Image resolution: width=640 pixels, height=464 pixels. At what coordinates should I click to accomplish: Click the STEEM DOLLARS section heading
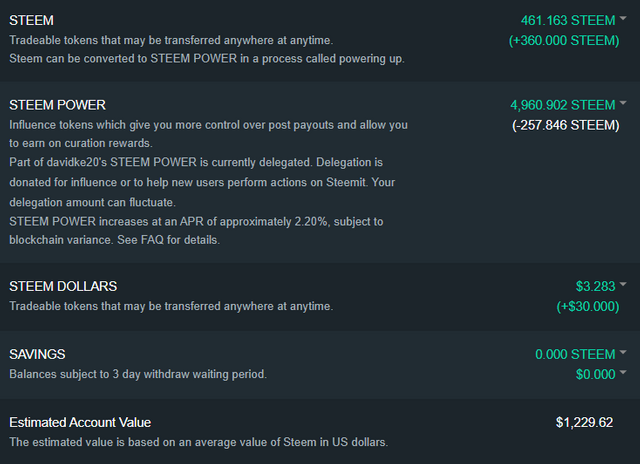click(x=63, y=286)
